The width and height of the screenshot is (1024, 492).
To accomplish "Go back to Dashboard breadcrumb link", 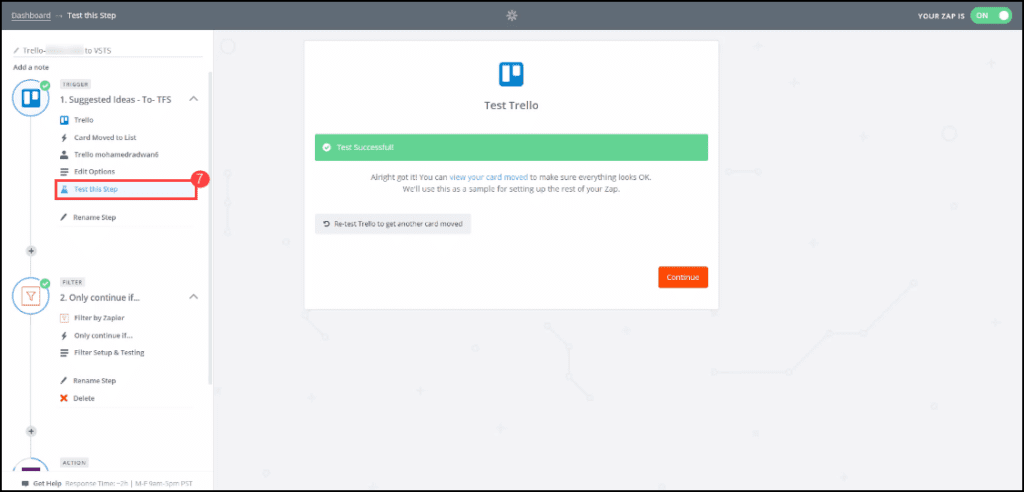I will (x=31, y=16).
